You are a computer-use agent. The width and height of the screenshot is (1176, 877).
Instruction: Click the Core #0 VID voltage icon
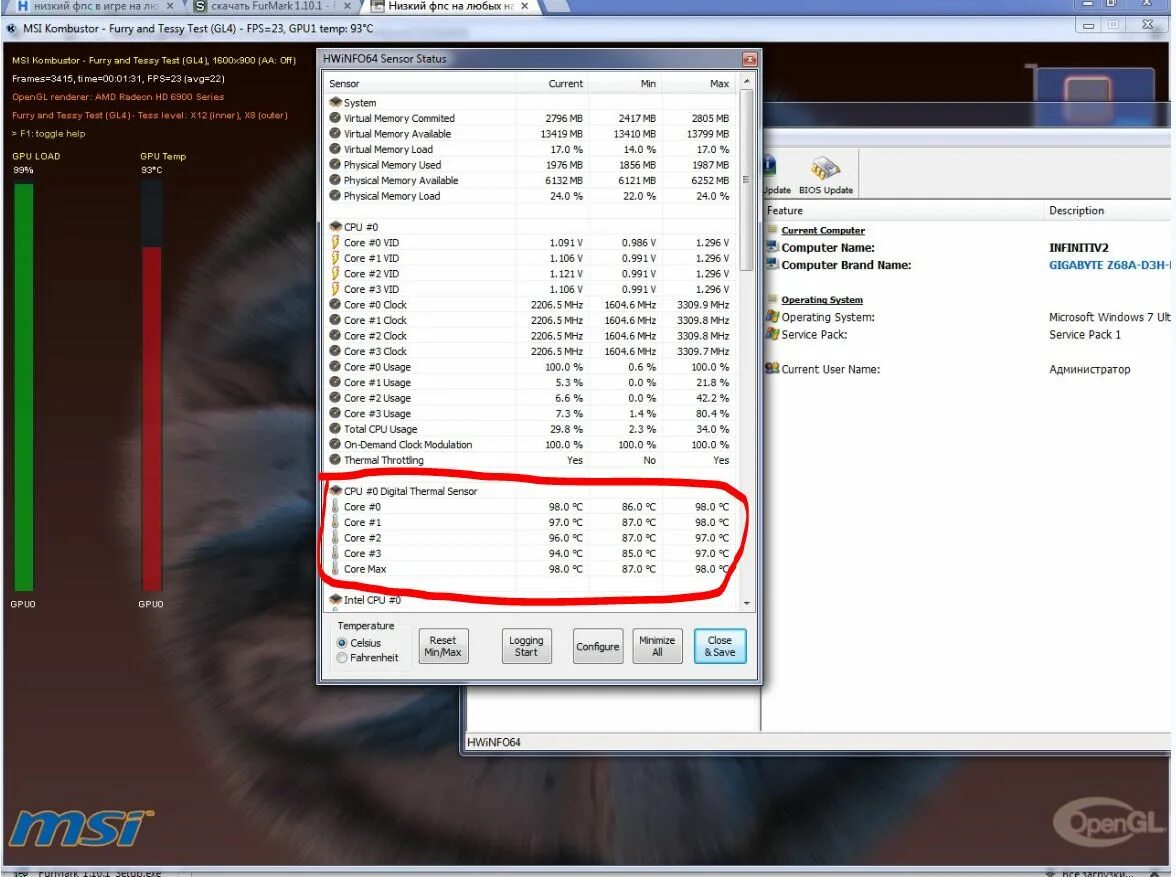coord(335,242)
